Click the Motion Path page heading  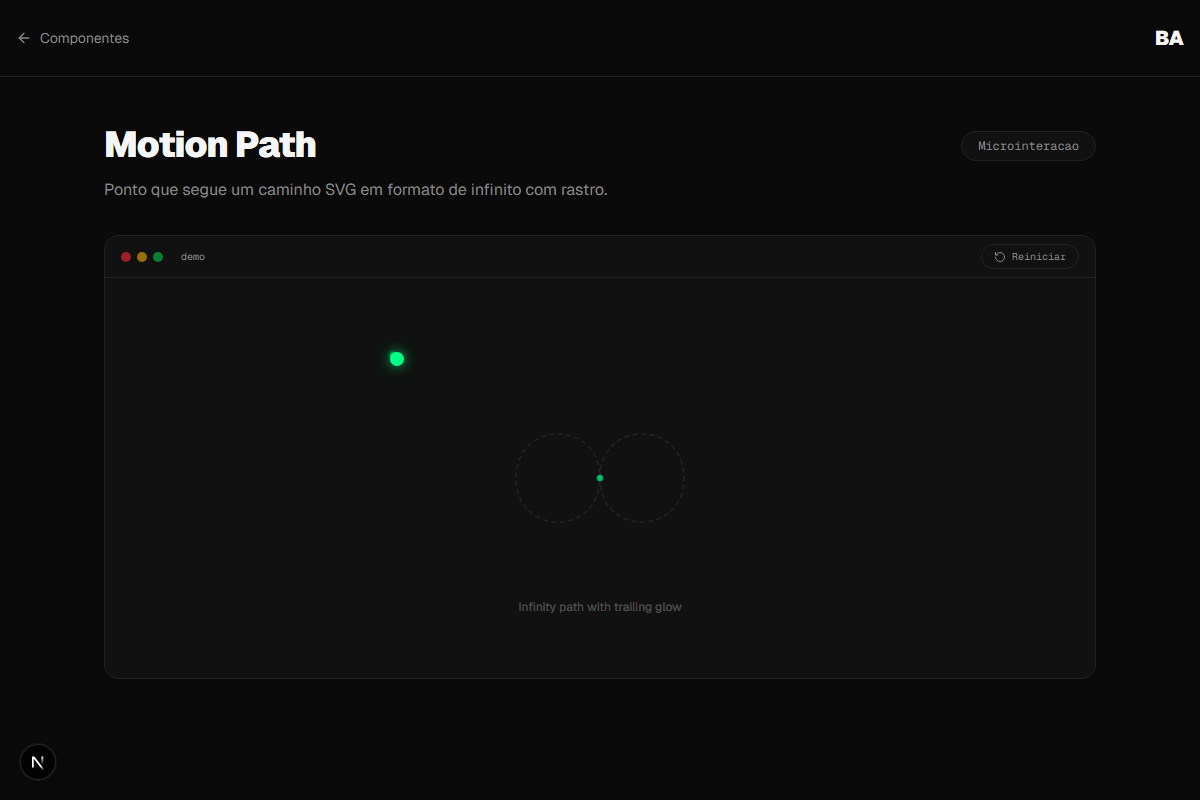click(x=210, y=145)
